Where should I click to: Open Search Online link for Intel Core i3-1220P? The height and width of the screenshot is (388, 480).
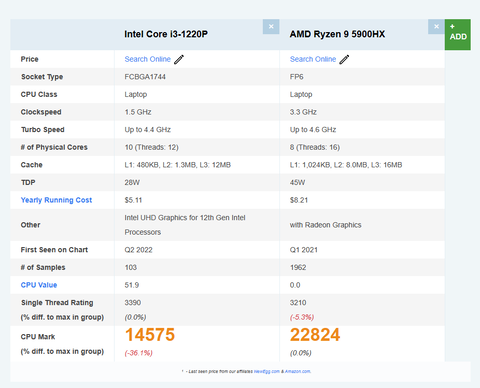click(147, 59)
